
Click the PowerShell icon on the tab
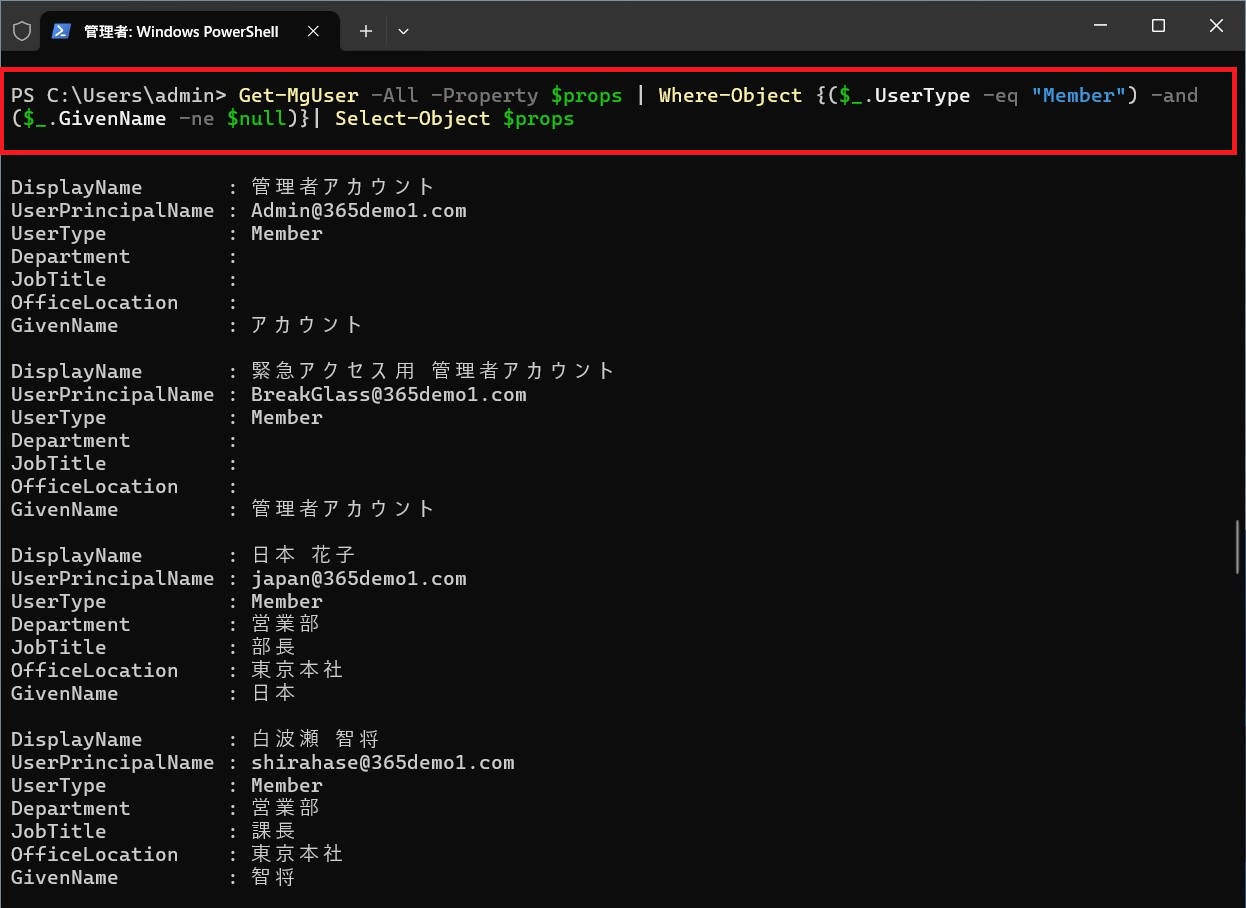point(61,31)
